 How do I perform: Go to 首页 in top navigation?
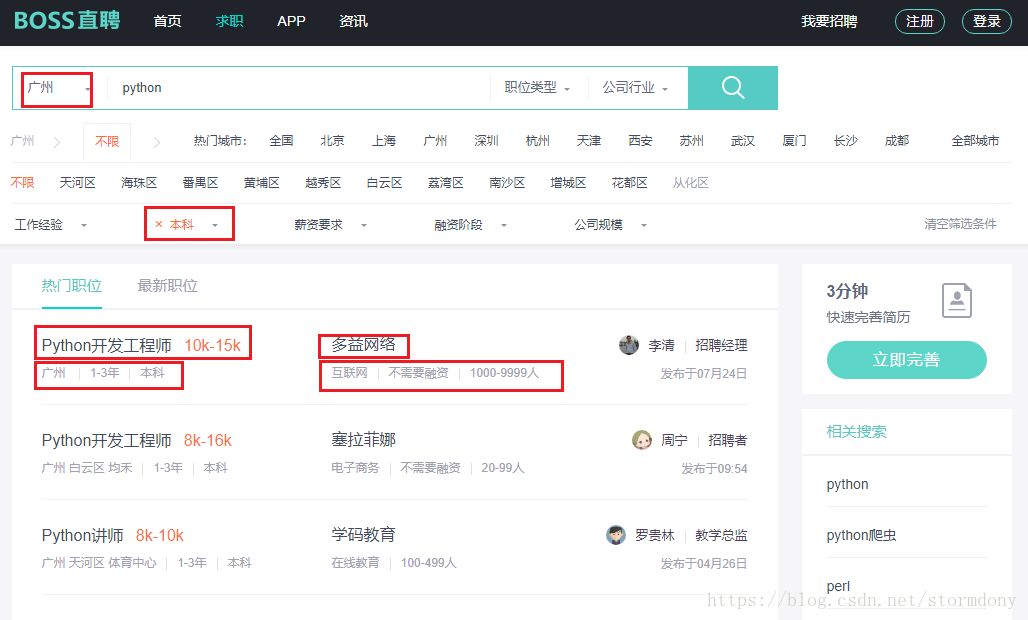tap(167, 21)
